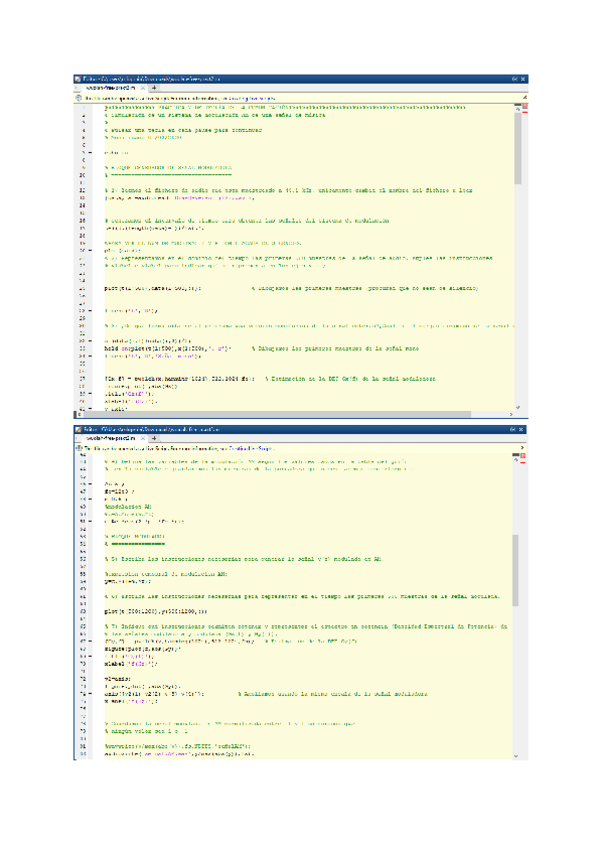
Task: Click the upper editor's vertical scrollbar
Action: coord(516,150)
